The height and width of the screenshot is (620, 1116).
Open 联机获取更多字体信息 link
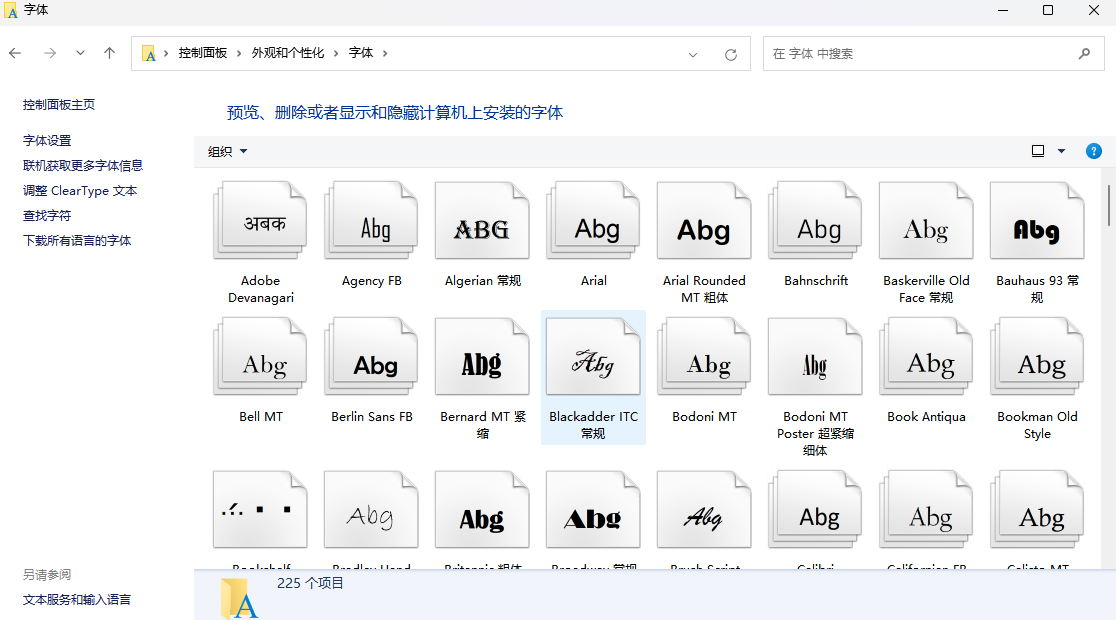tap(83, 165)
